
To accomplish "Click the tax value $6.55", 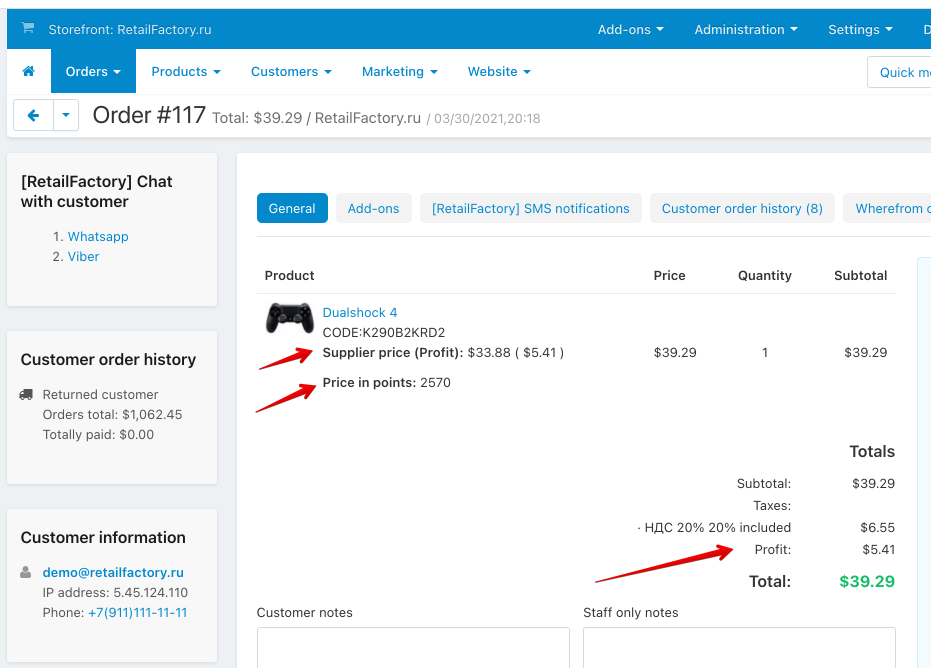I will pos(878,527).
